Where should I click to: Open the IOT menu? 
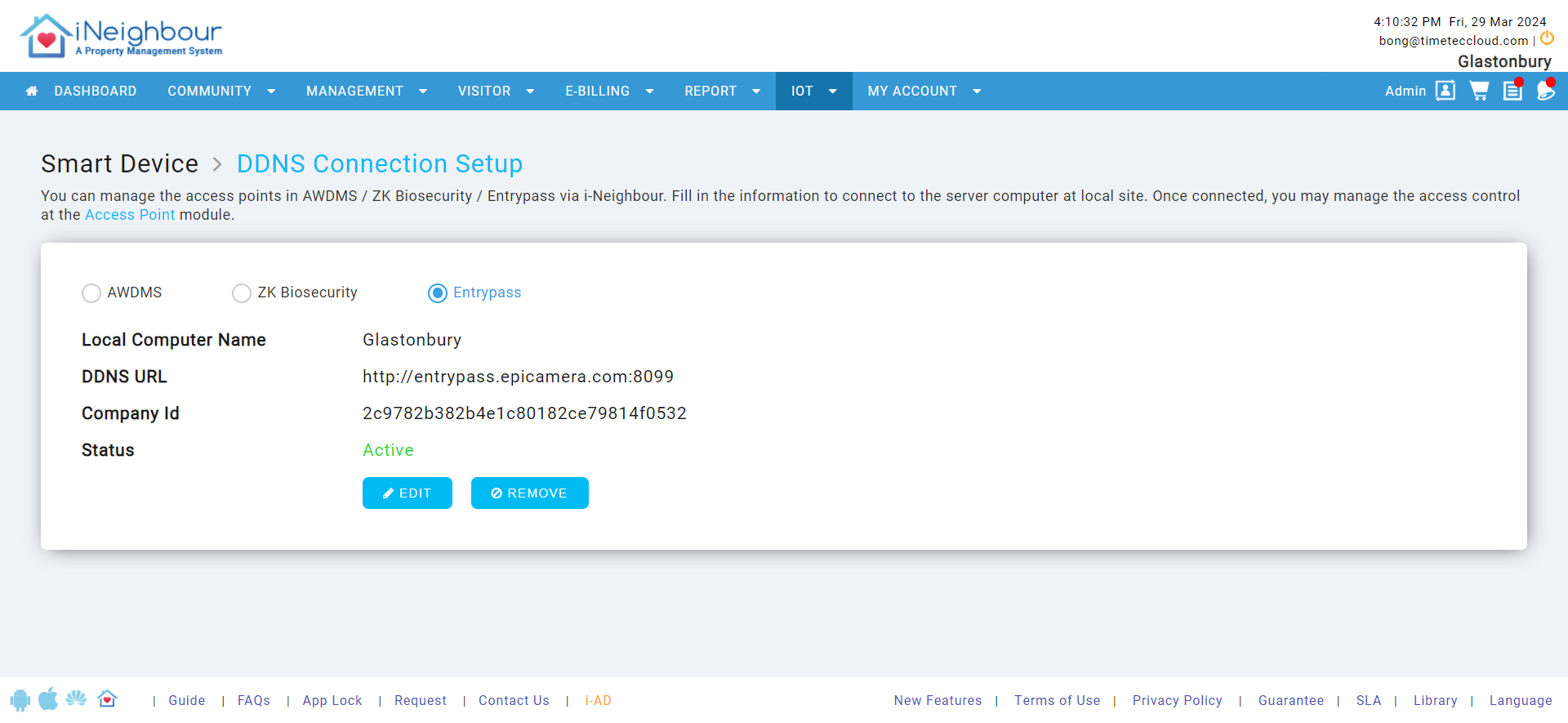[802, 91]
